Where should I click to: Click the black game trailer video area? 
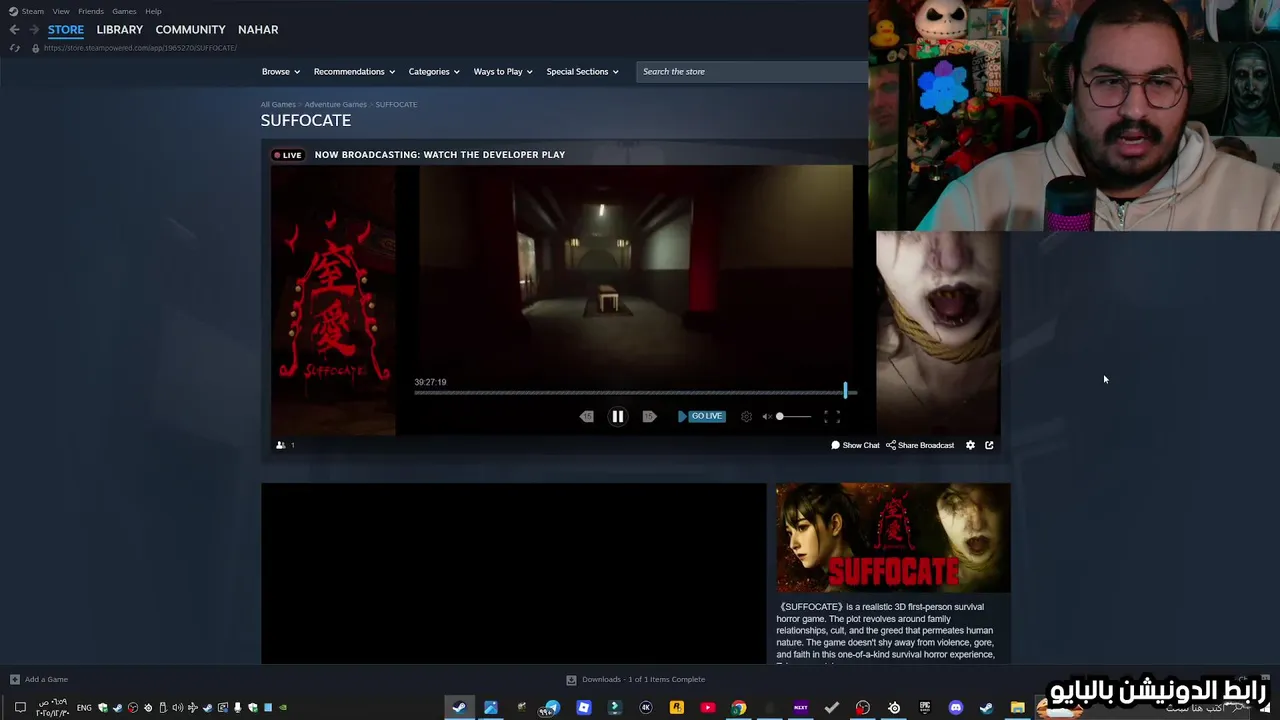(x=514, y=573)
